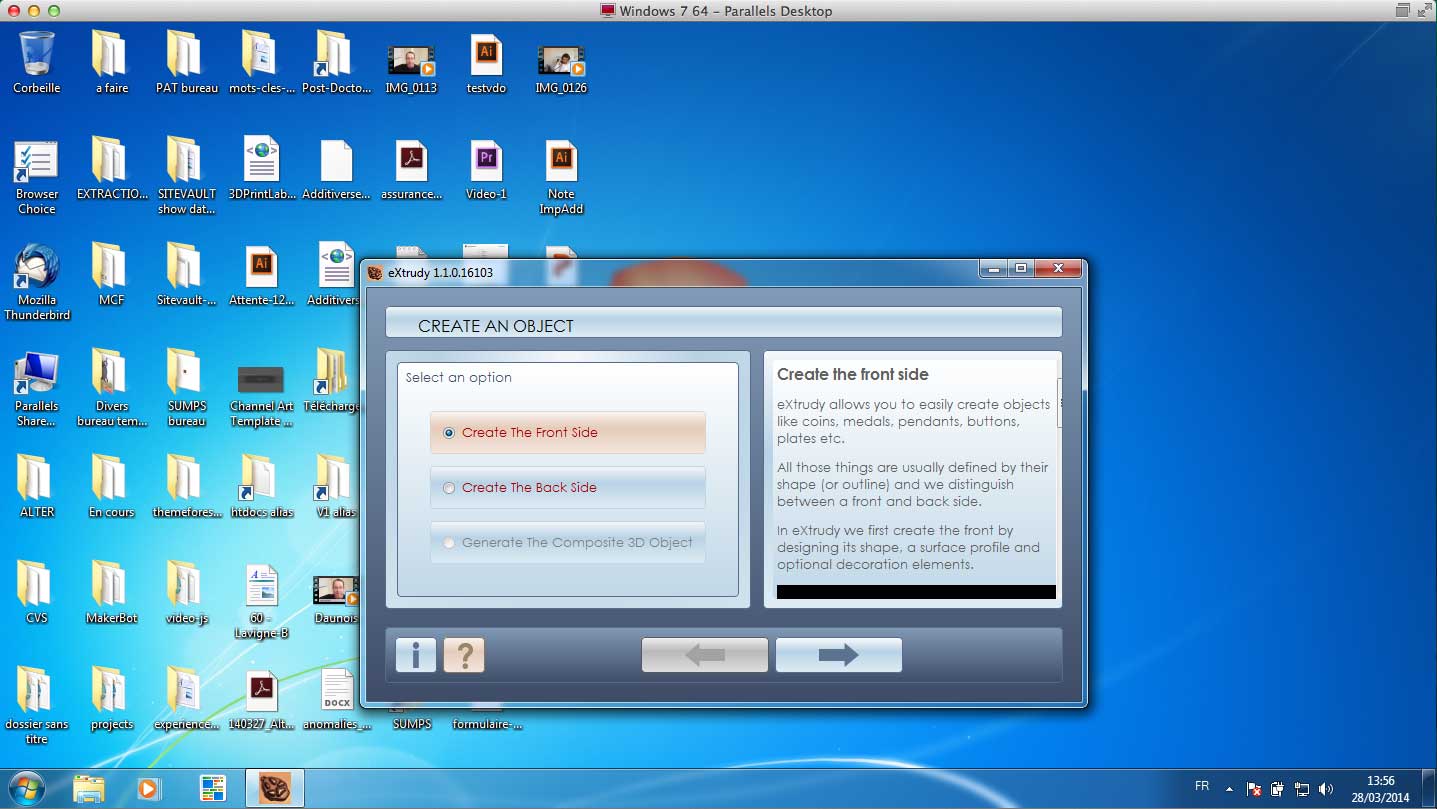Select the SITEVAULT show data folder
Viewport: 1437px width, 809px height.
coord(186,177)
